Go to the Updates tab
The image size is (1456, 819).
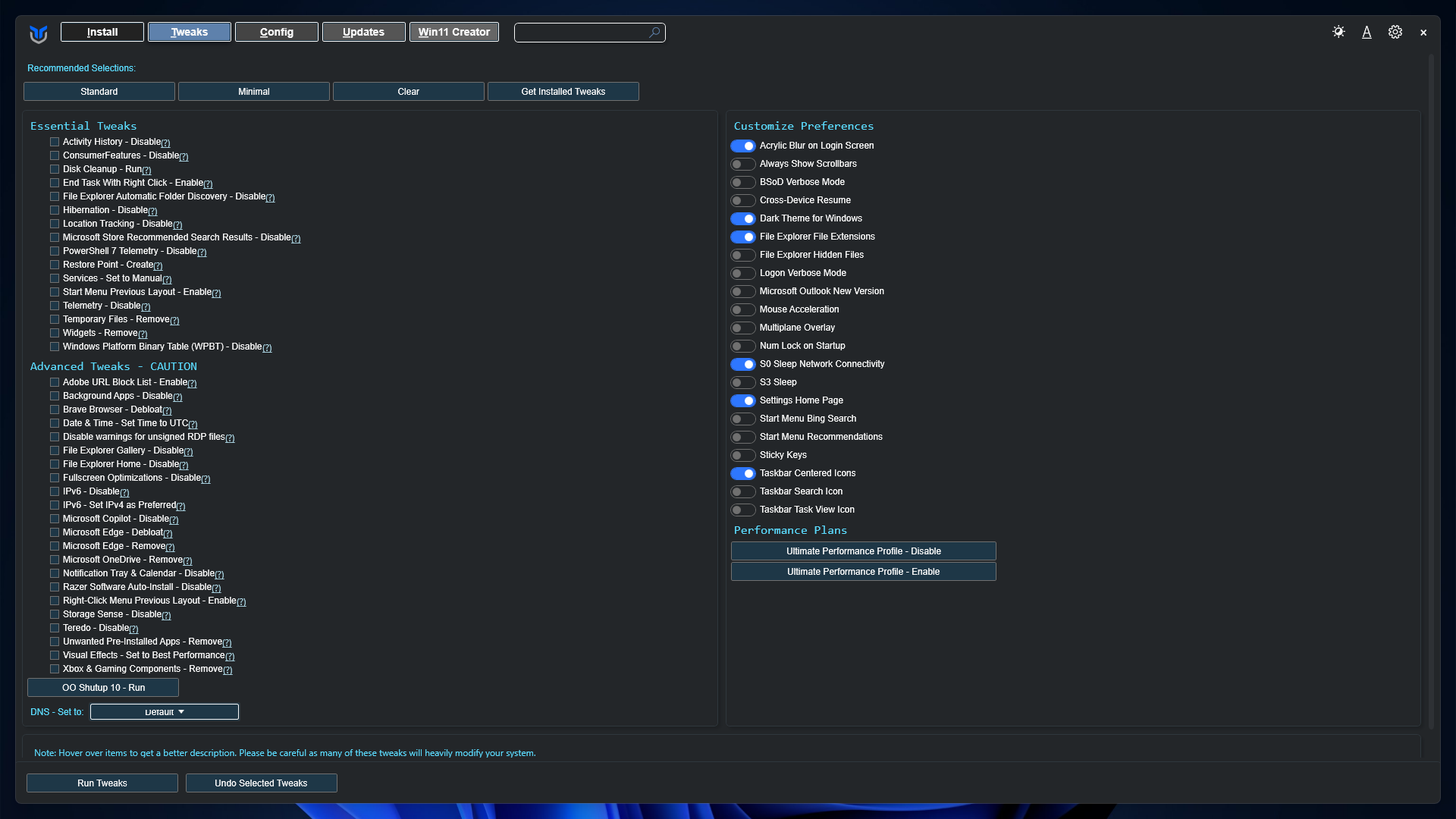(364, 32)
